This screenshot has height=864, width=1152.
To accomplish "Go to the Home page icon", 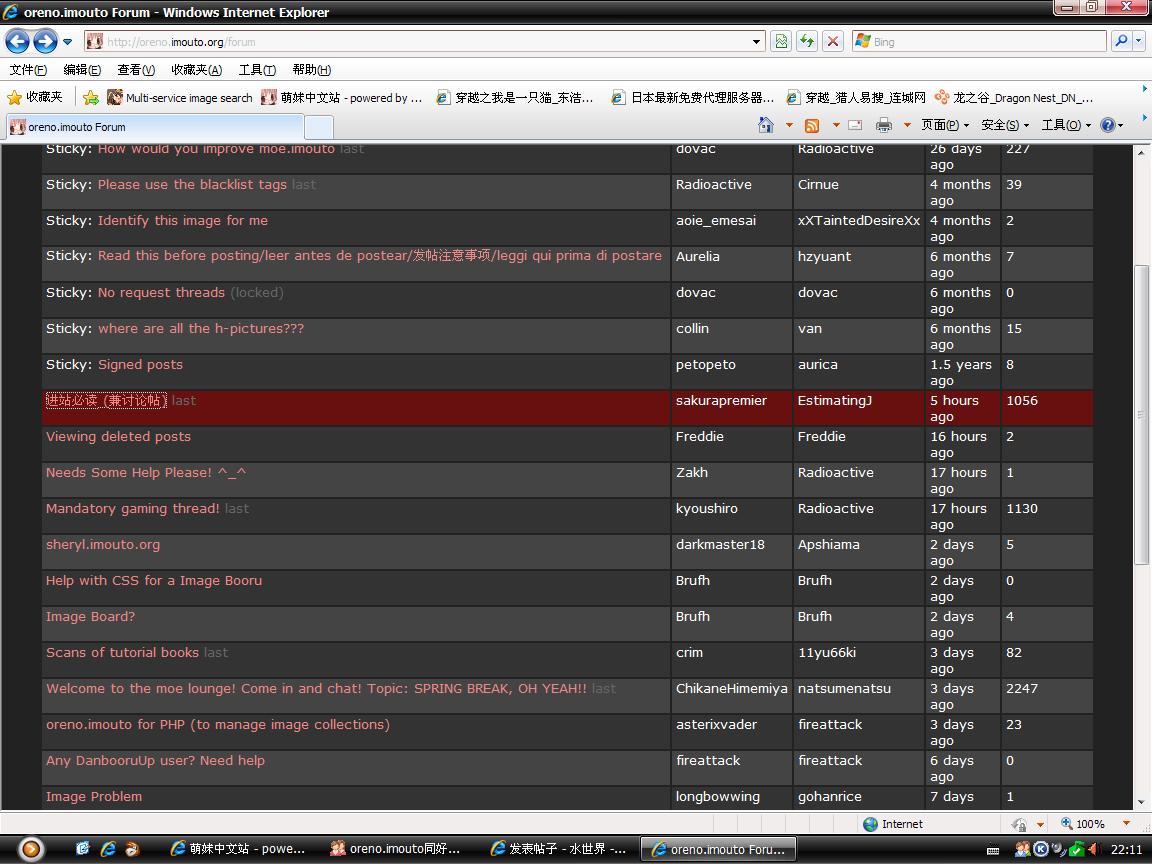I will 766,125.
